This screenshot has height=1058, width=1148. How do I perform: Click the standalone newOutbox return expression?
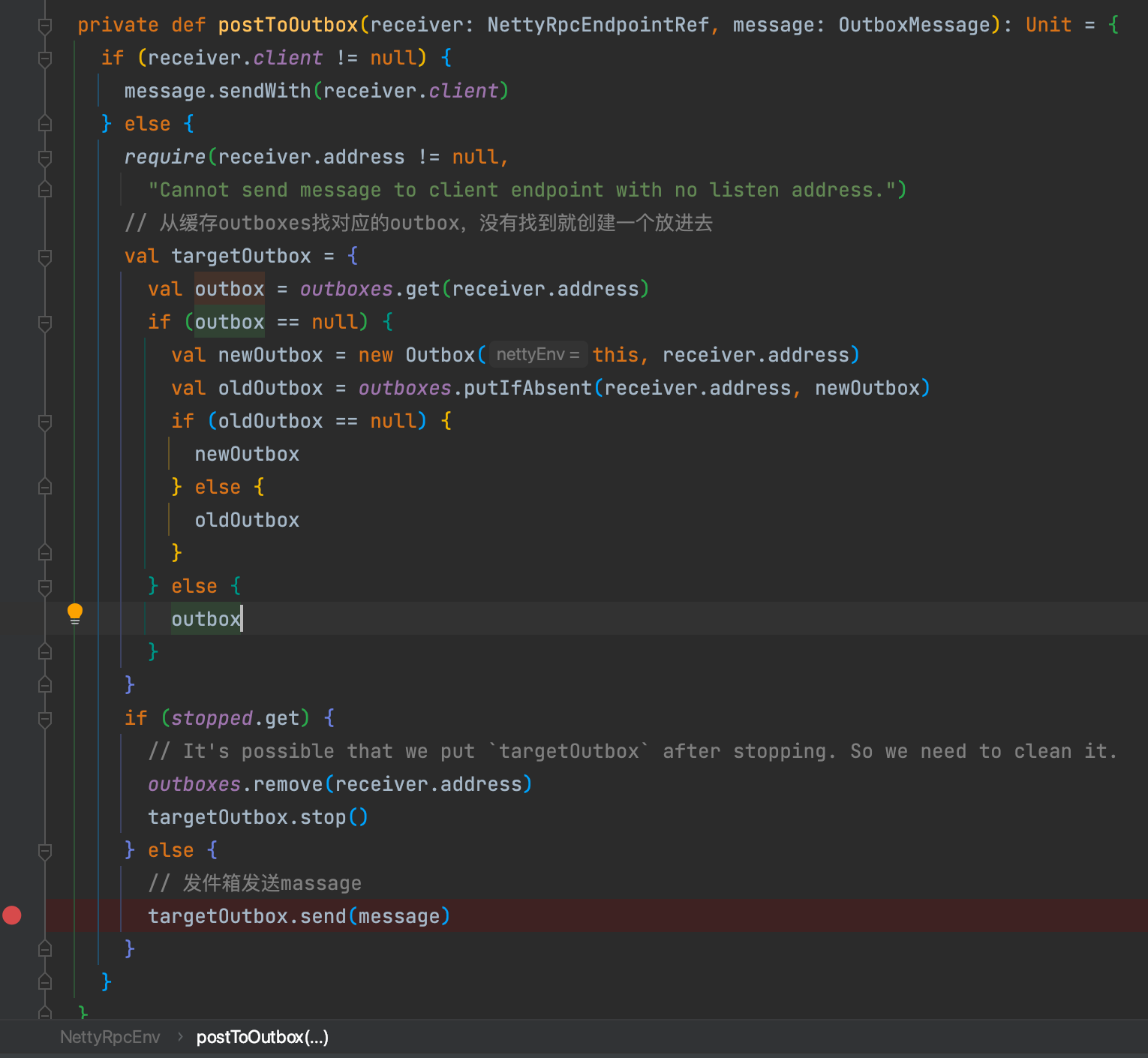click(247, 454)
